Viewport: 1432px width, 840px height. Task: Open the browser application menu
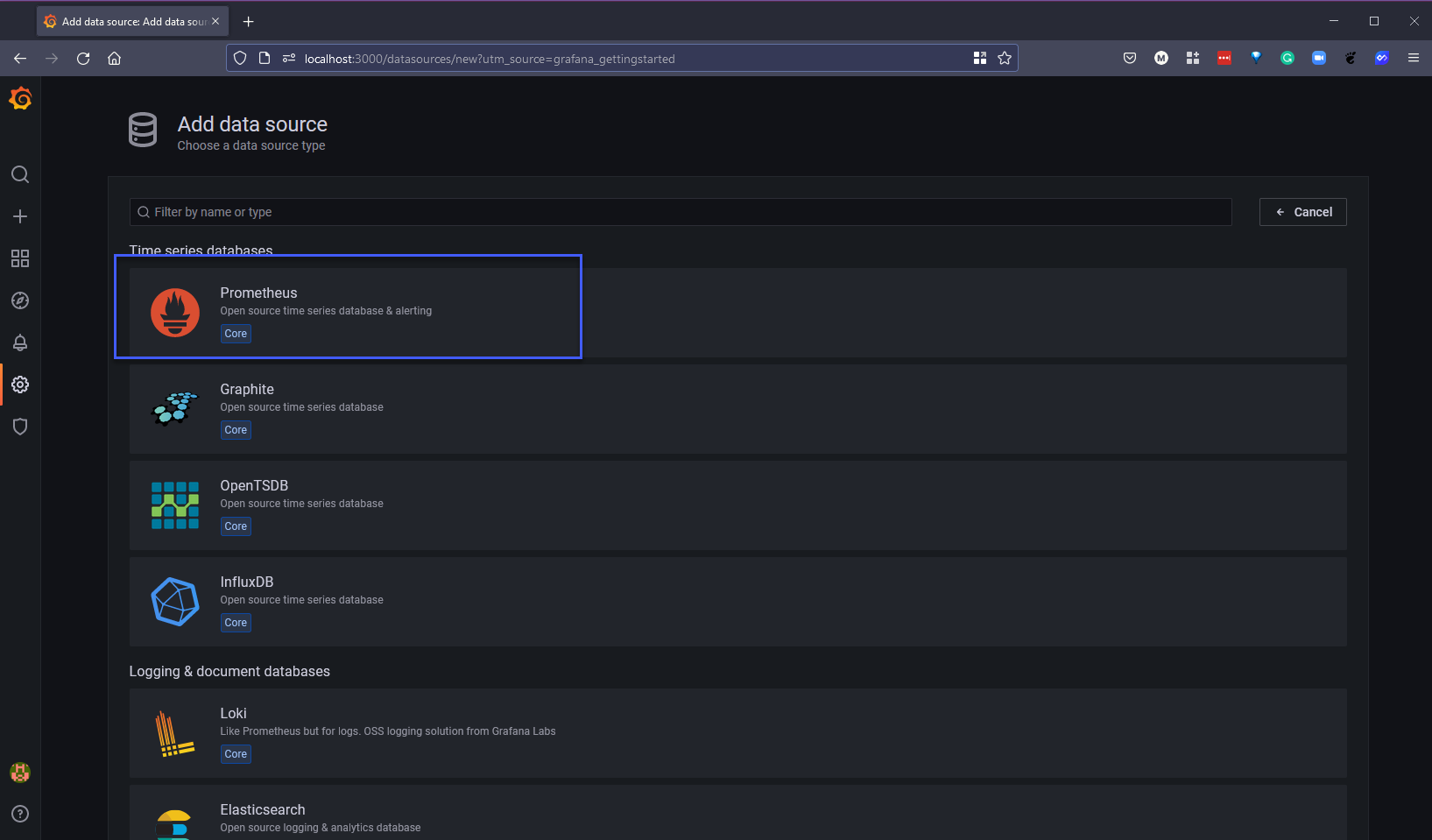[x=1413, y=59]
